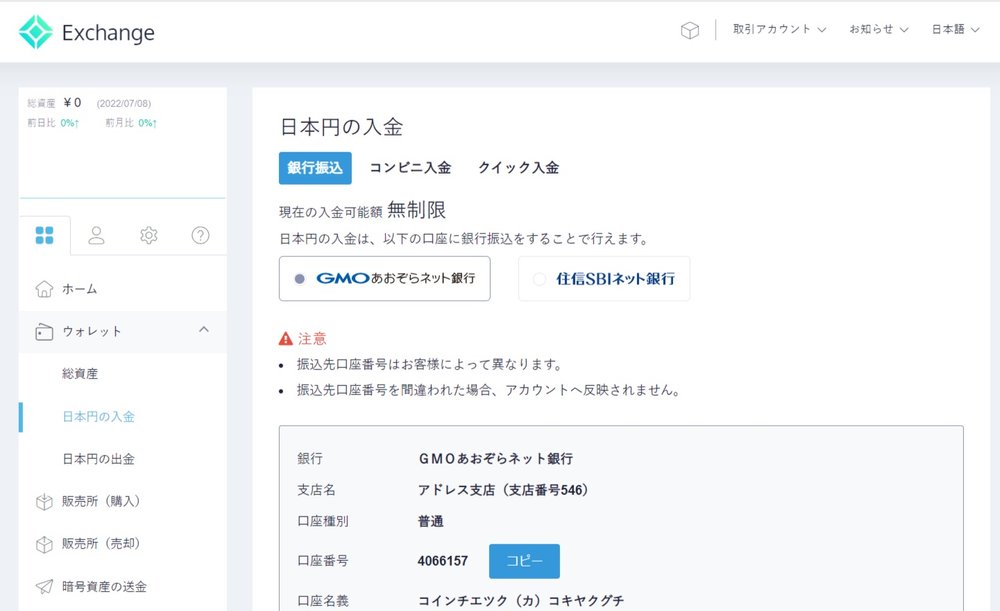Image resolution: width=1000 pixels, height=611 pixels.
Task: Click 日本円の入金 page heading
Action: coord(342,127)
